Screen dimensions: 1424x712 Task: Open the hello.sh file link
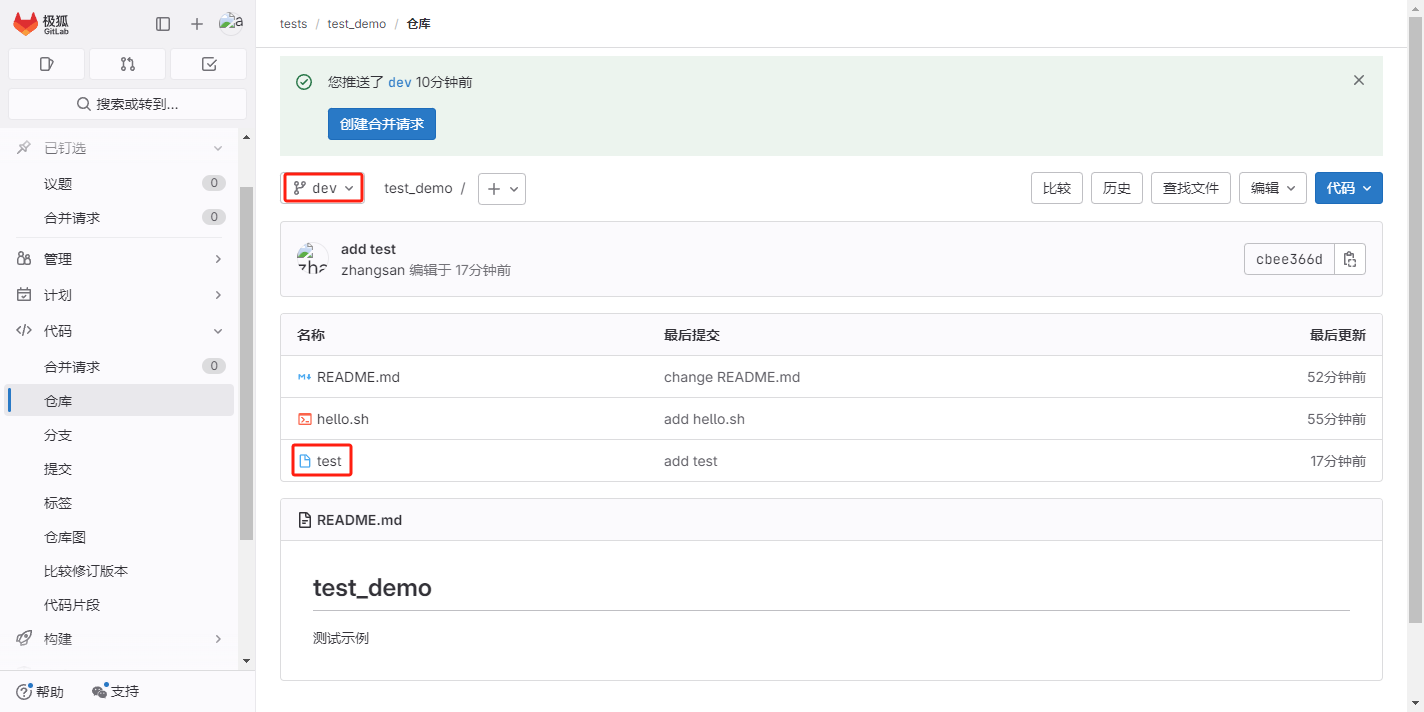(343, 419)
